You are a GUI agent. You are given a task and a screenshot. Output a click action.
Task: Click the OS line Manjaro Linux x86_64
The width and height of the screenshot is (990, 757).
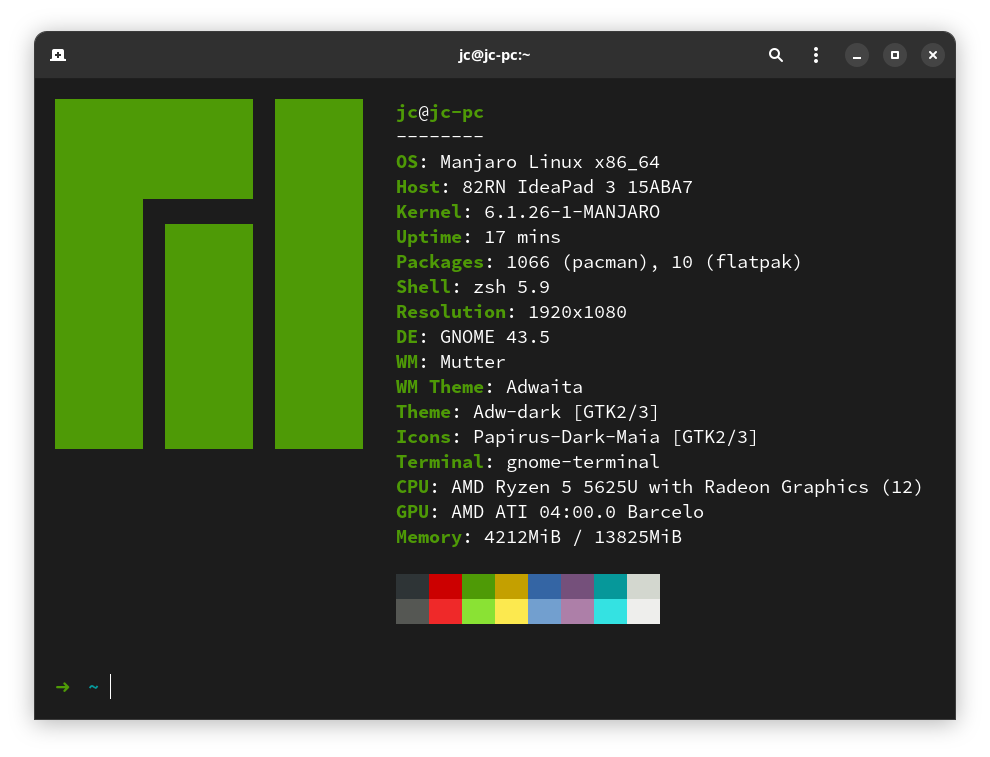point(528,162)
